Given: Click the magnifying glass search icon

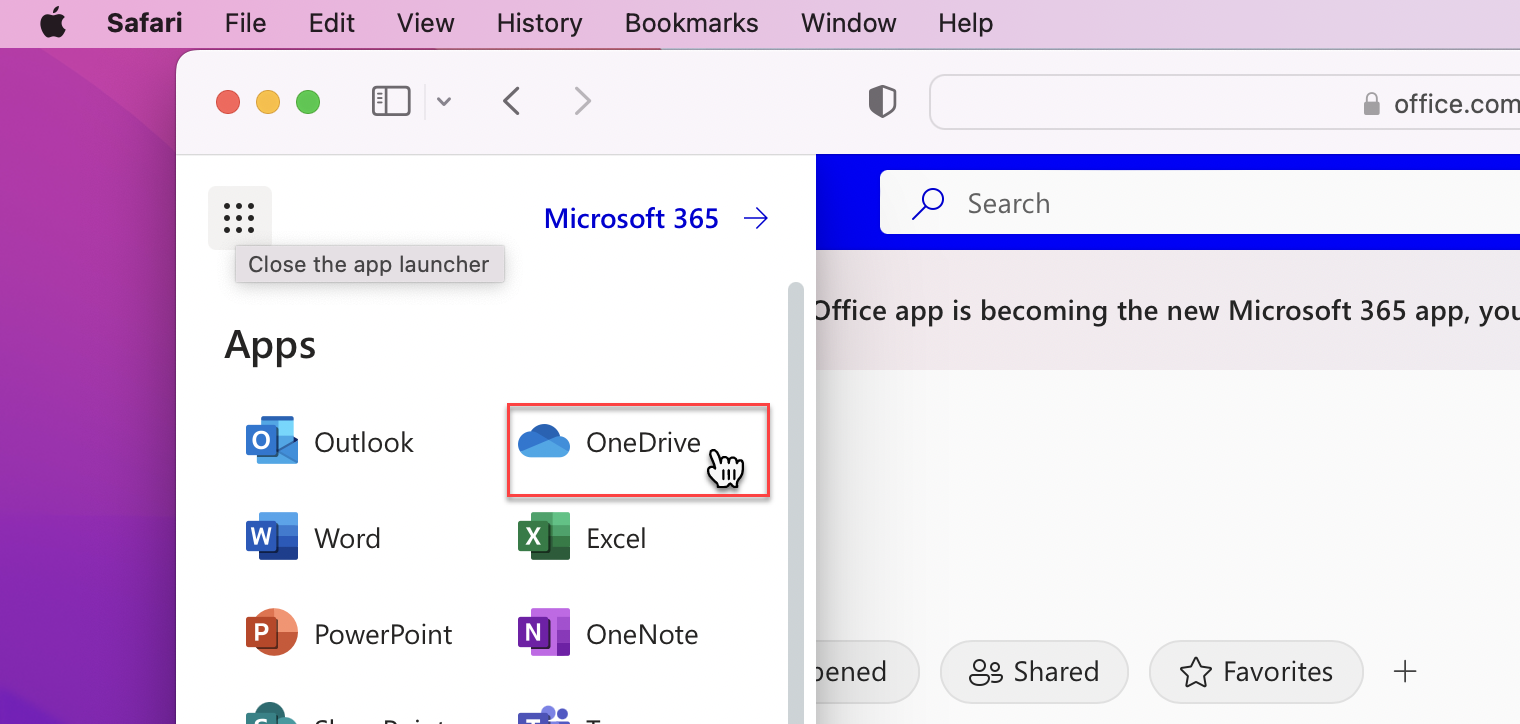Looking at the screenshot, I should click(928, 204).
